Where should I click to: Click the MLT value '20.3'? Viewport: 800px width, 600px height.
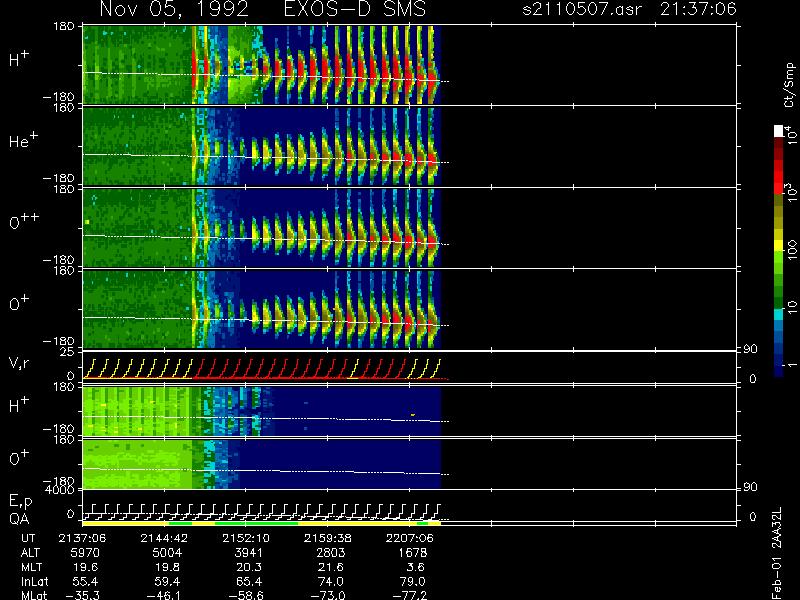pyautogui.click(x=248, y=567)
